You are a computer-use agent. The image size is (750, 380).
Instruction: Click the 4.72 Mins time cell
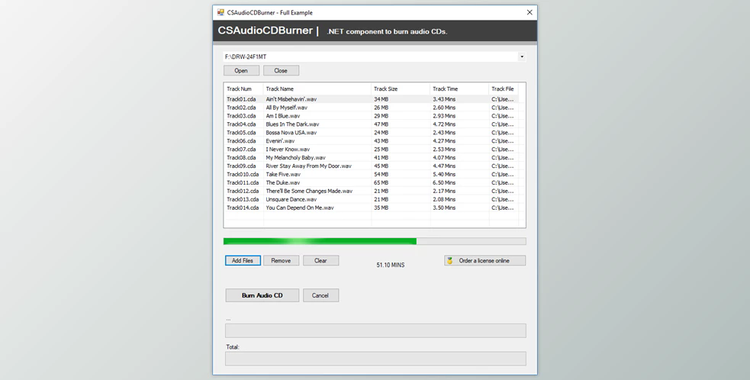click(x=444, y=124)
